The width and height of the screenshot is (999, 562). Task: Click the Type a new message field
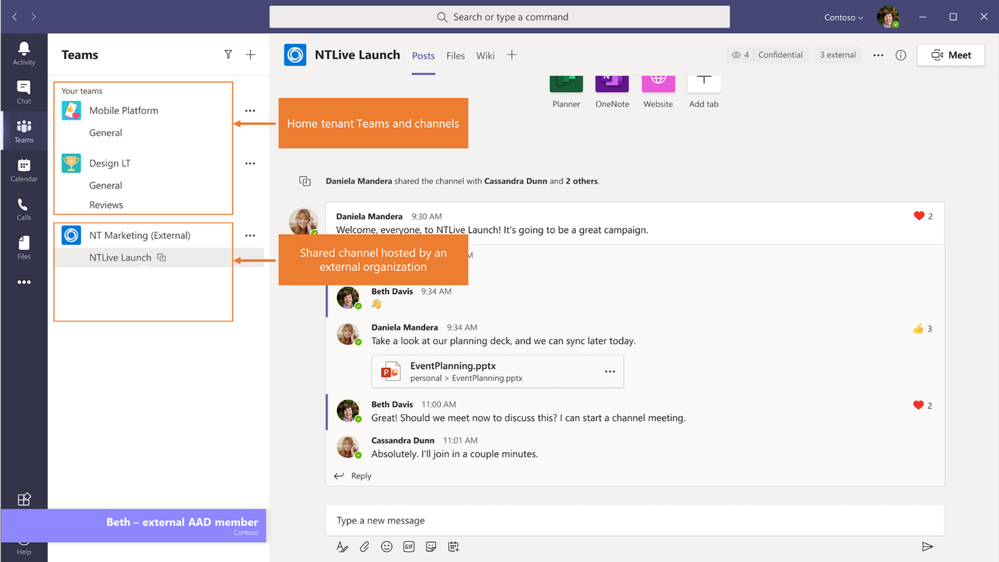[x=635, y=521]
